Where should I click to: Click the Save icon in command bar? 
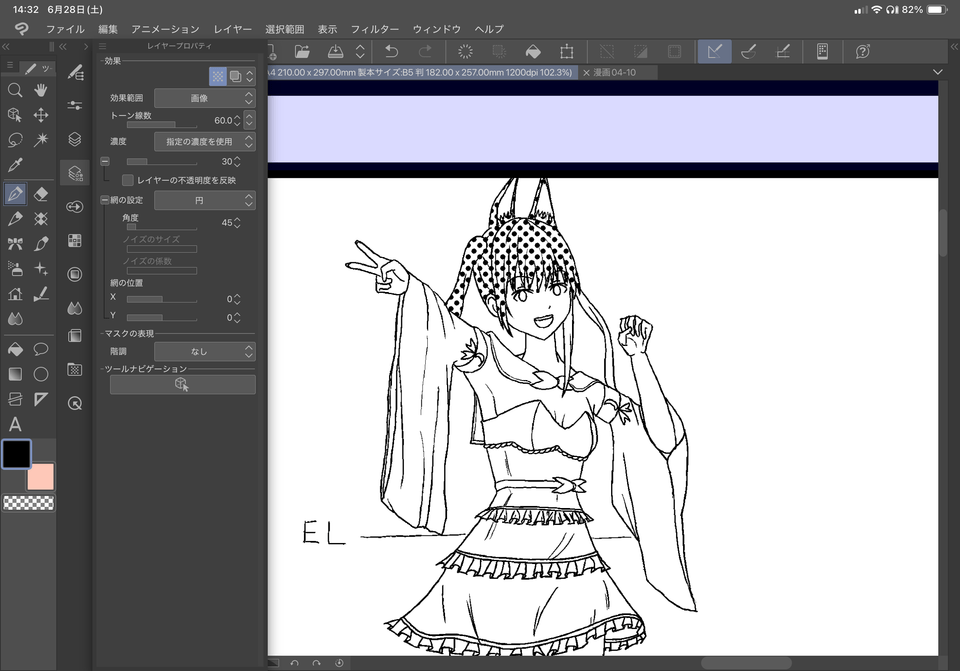point(336,52)
